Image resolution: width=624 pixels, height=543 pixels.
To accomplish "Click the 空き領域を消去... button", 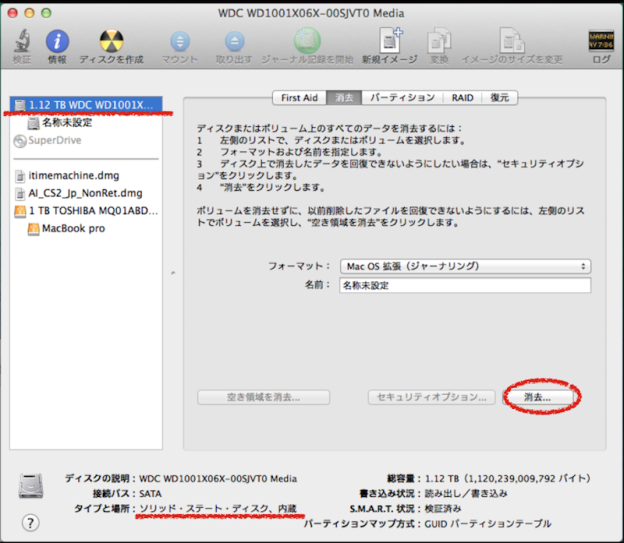I will point(263,397).
